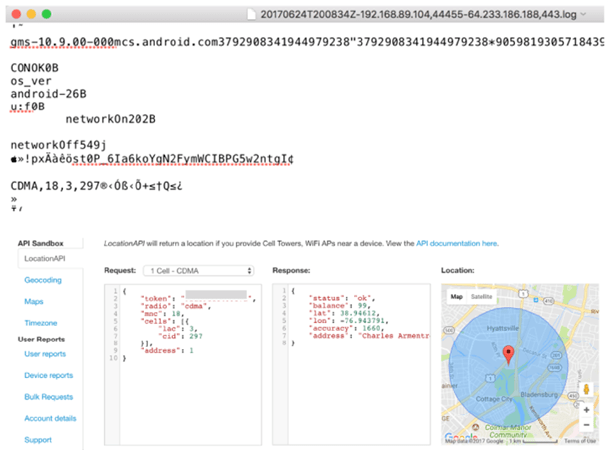609x450 pixels.
Task: Open the Timezone sidebar link
Action: [41, 323]
